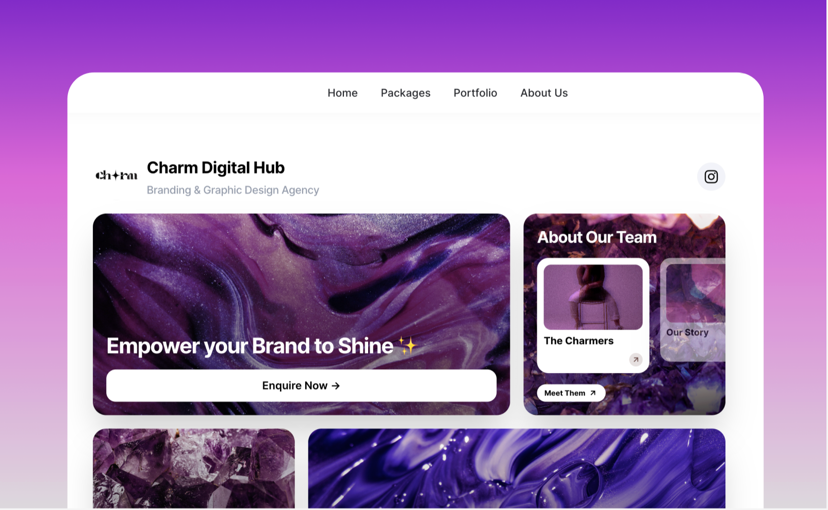The width and height of the screenshot is (828, 510).
Task: Click the Empower your Brand to Shine headline
Action: (x=250, y=346)
